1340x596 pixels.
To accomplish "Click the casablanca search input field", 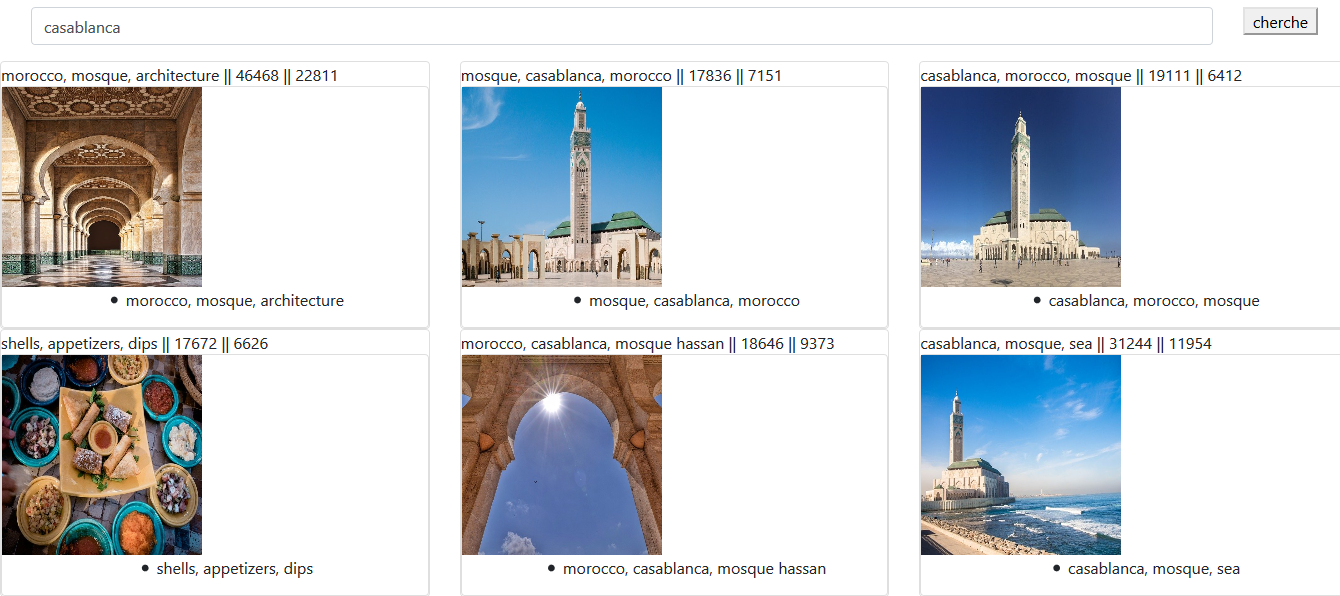I will pyautogui.click(x=620, y=26).
